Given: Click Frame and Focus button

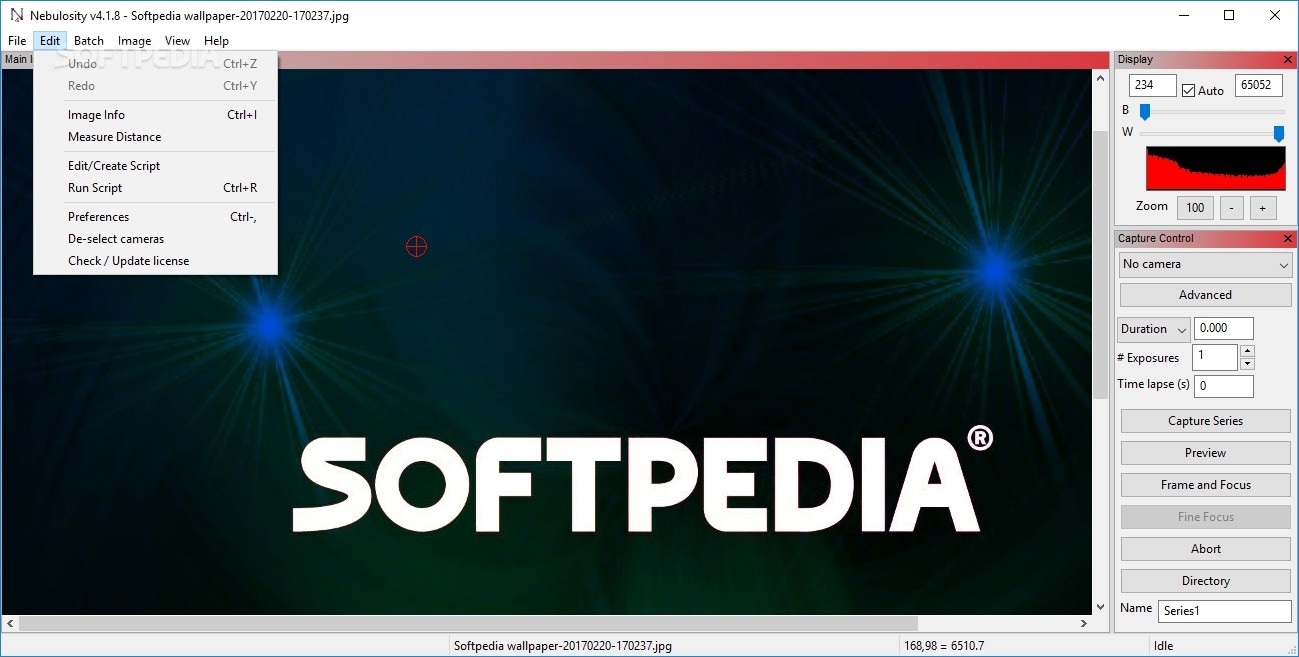Looking at the screenshot, I should 1205,485.
